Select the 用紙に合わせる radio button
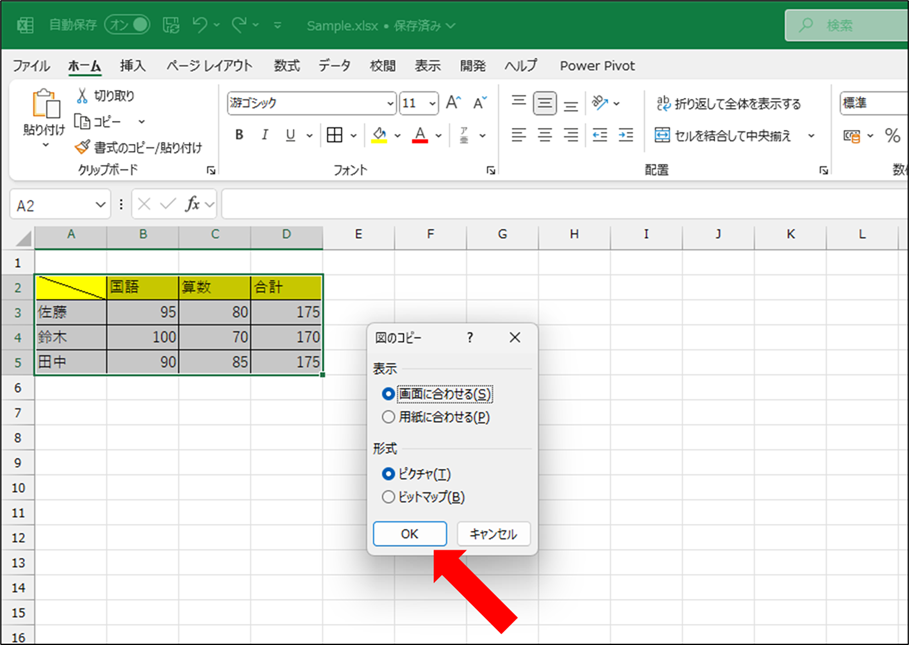Image resolution: width=909 pixels, height=645 pixels. [389, 417]
